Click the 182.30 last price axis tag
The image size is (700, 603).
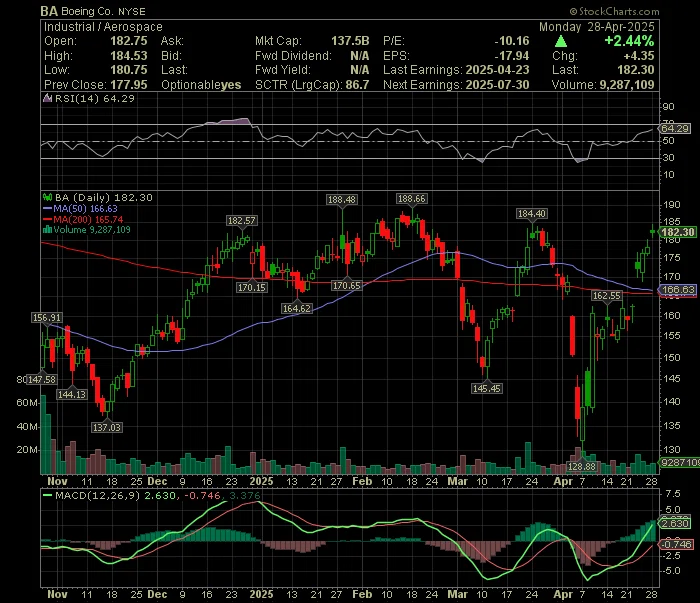click(x=678, y=232)
